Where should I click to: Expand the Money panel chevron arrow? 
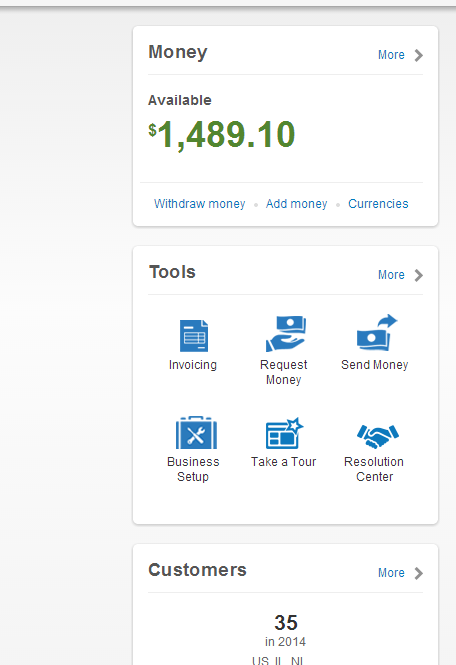point(419,56)
